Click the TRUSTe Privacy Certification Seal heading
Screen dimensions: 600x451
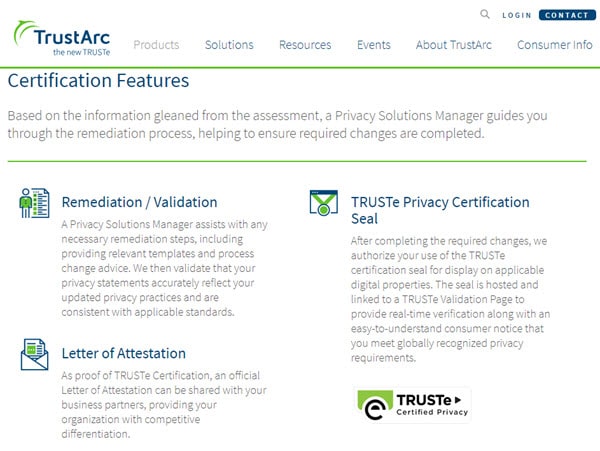point(440,210)
